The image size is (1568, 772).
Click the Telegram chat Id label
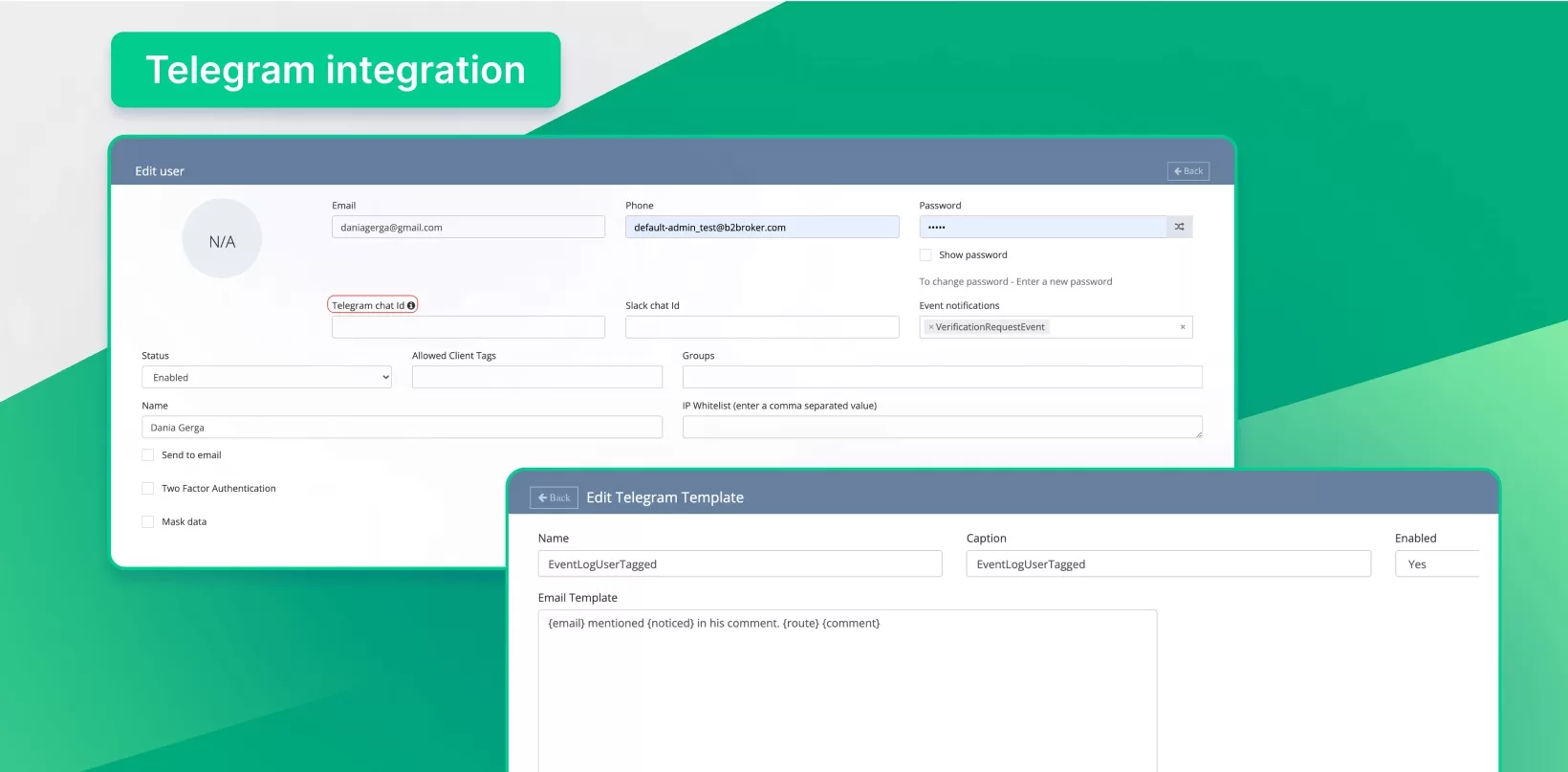(368, 306)
